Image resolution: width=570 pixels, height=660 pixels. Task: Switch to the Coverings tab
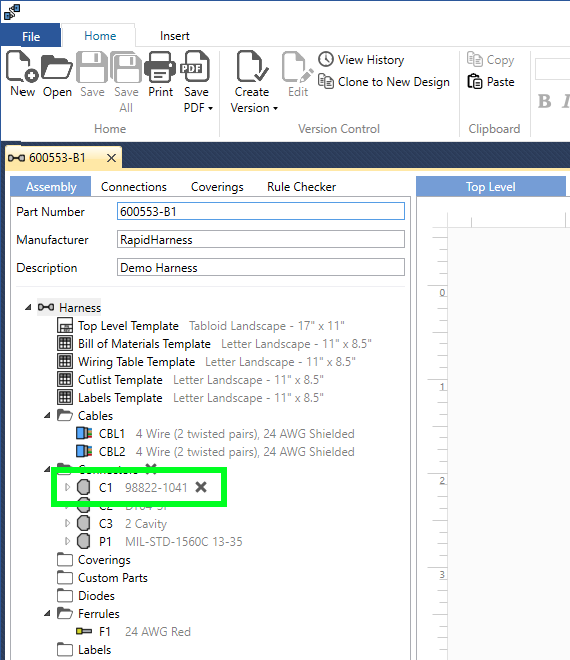(217, 186)
